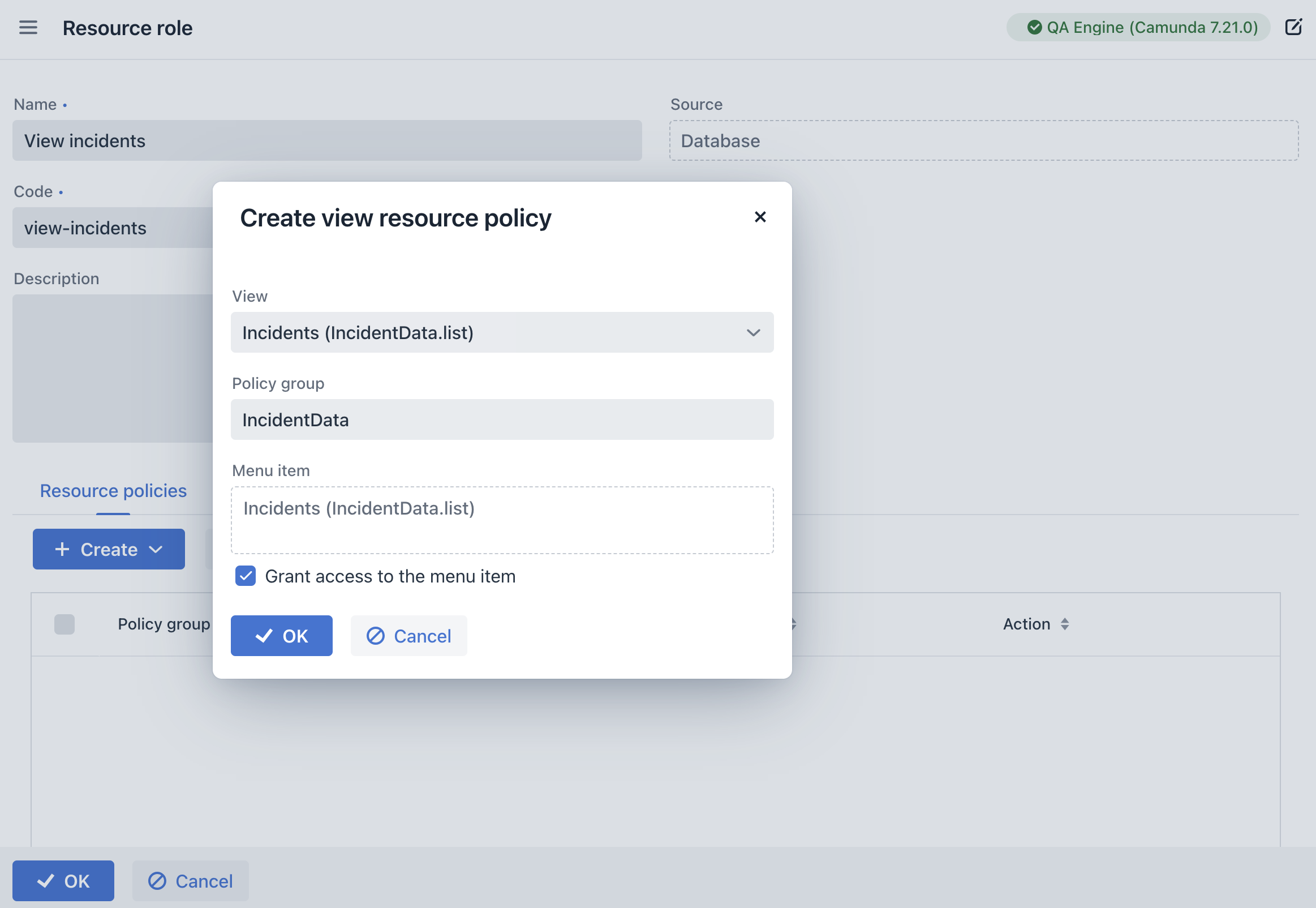This screenshot has width=1316, height=908.
Task: Click the Description text area
Action: [x=113, y=368]
